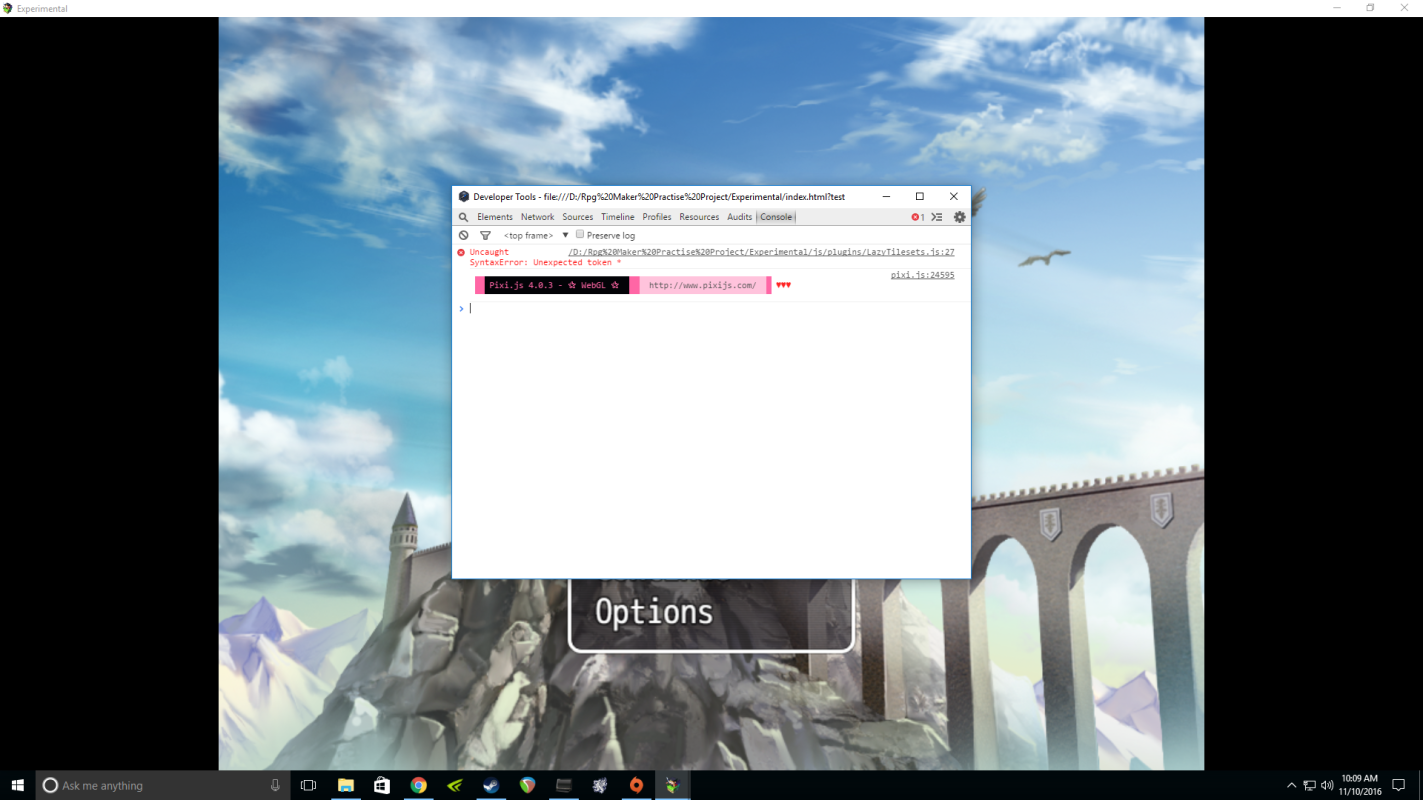Viewport: 1423px width, 800px height.
Task: Click the DevTools inspect magnifier icon
Action: pyautogui.click(x=463, y=217)
